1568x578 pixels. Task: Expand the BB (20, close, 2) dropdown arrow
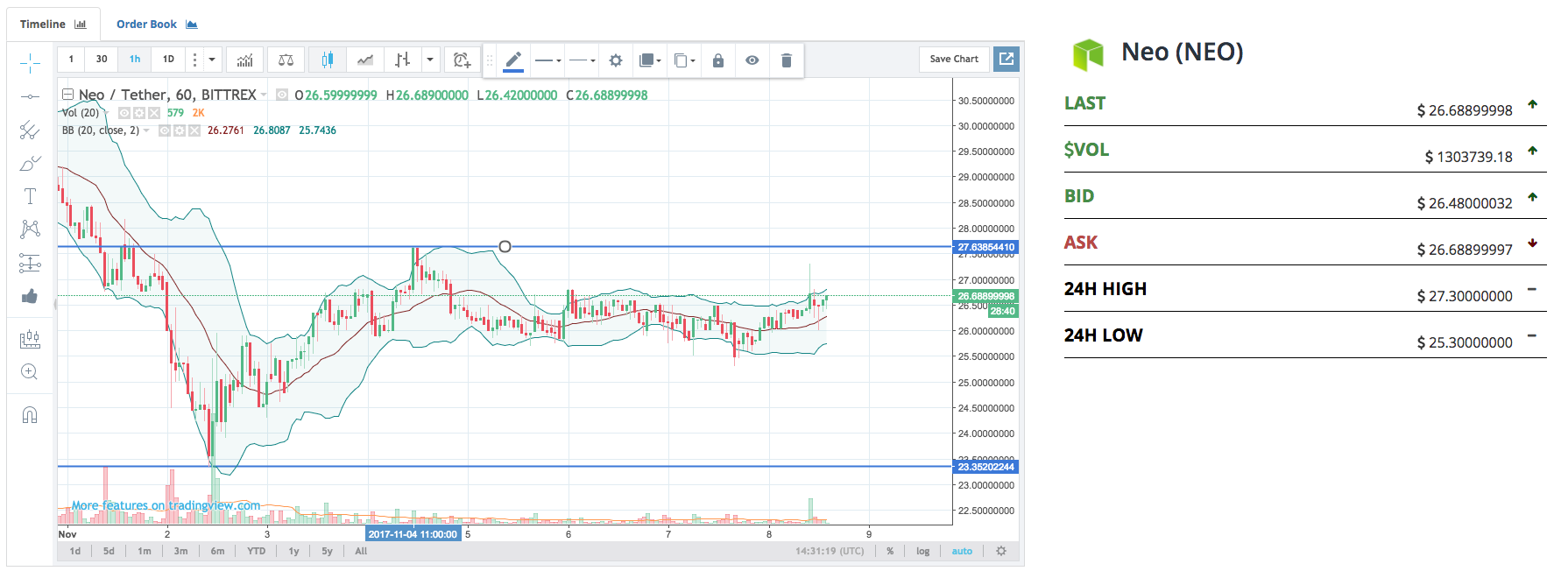tap(146, 130)
